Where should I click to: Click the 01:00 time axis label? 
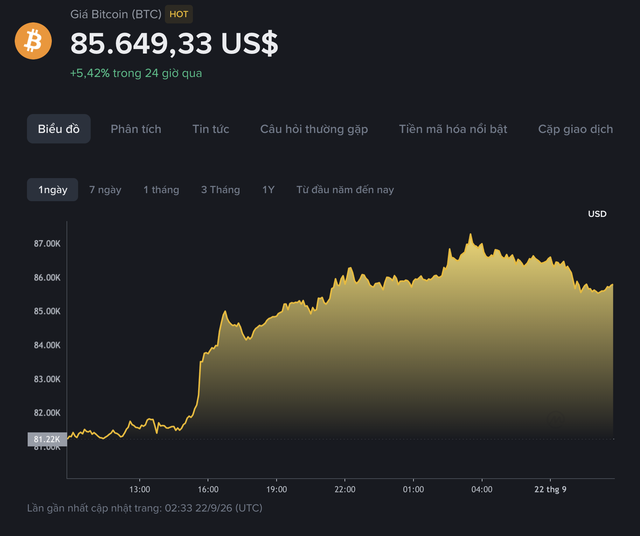(x=413, y=489)
